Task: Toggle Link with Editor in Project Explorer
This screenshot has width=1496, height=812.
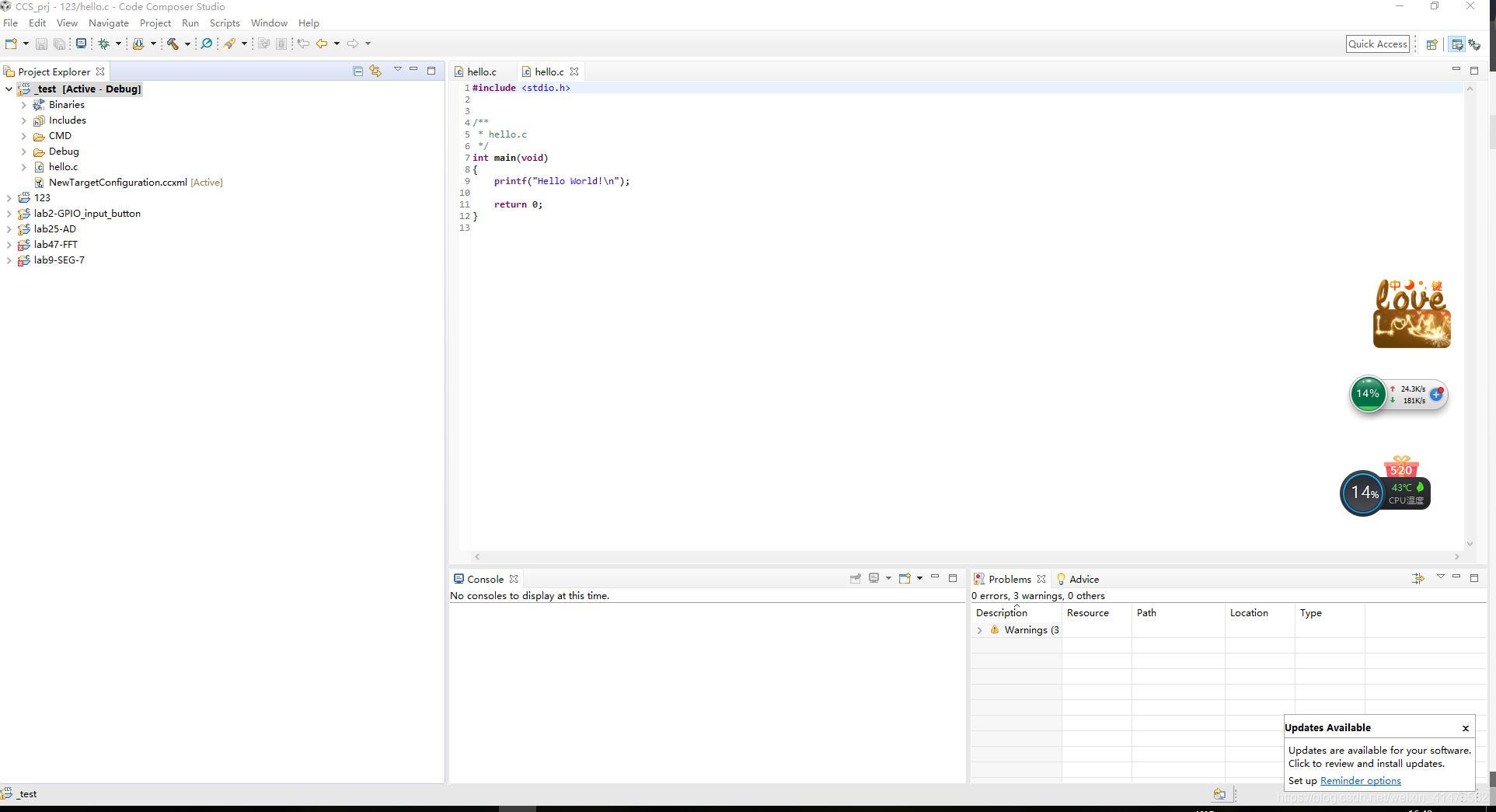Action: pyautogui.click(x=375, y=71)
